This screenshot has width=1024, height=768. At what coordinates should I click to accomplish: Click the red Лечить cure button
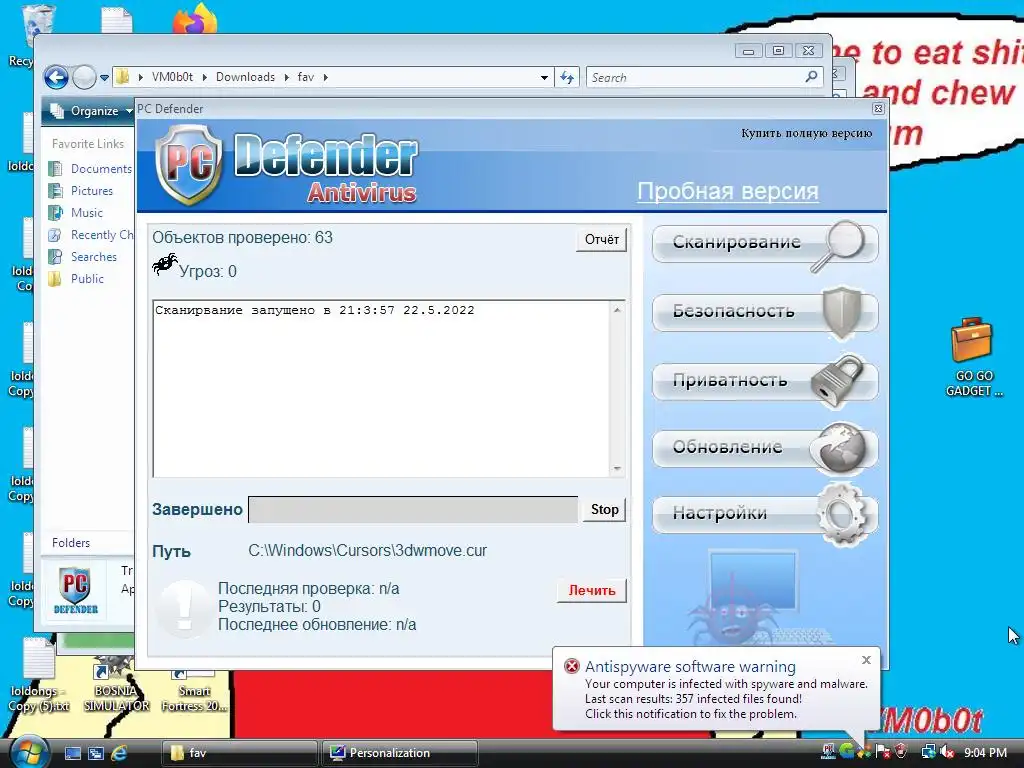pyautogui.click(x=592, y=590)
